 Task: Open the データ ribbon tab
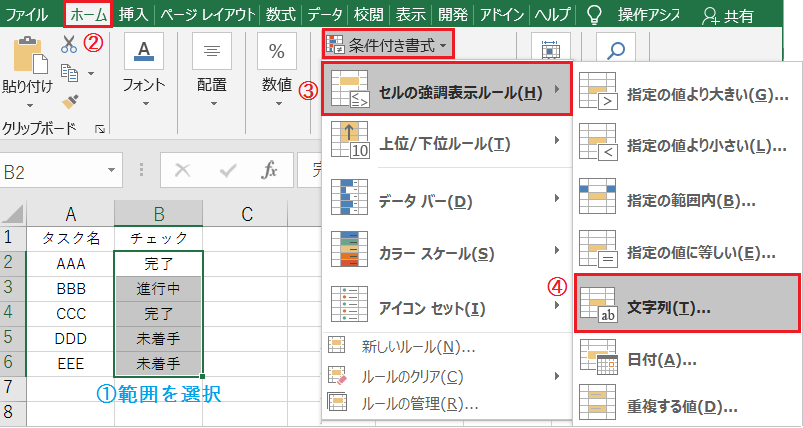[x=324, y=14]
